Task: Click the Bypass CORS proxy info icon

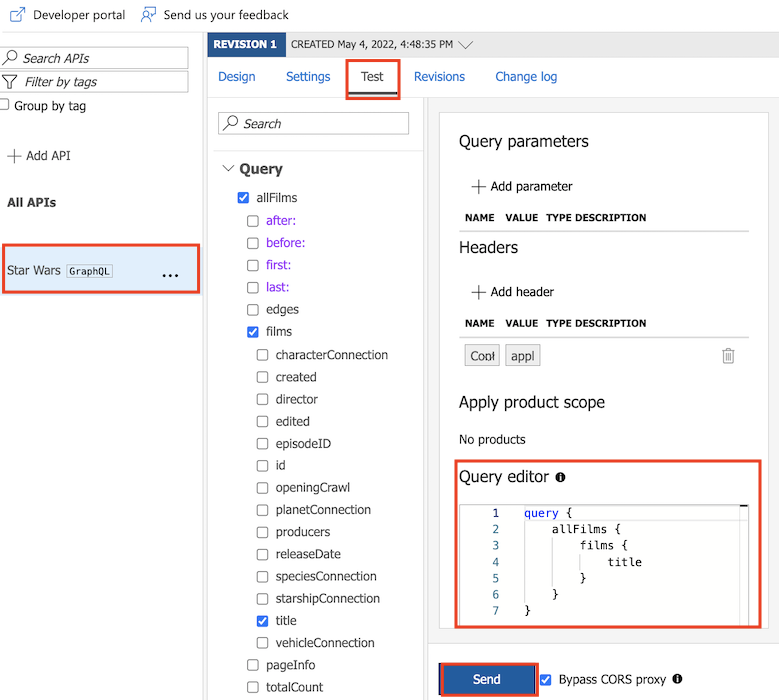Action: pyautogui.click(x=677, y=679)
